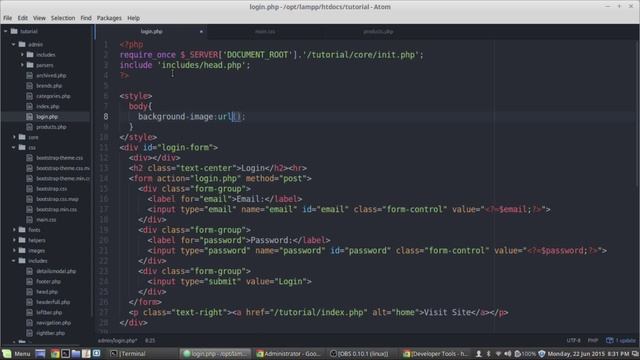Image resolution: width=640 pixels, height=360 pixels.
Task: Open products.php in the tree view
Action: (51, 127)
